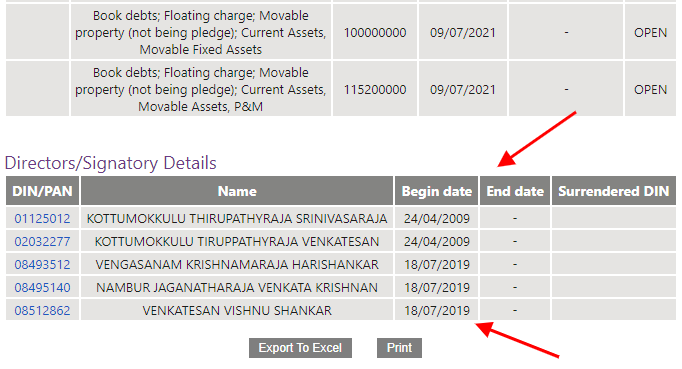
Task: Click name Vengasanam Krishnamaraja Harishankar
Action: pyautogui.click(x=237, y=265)
